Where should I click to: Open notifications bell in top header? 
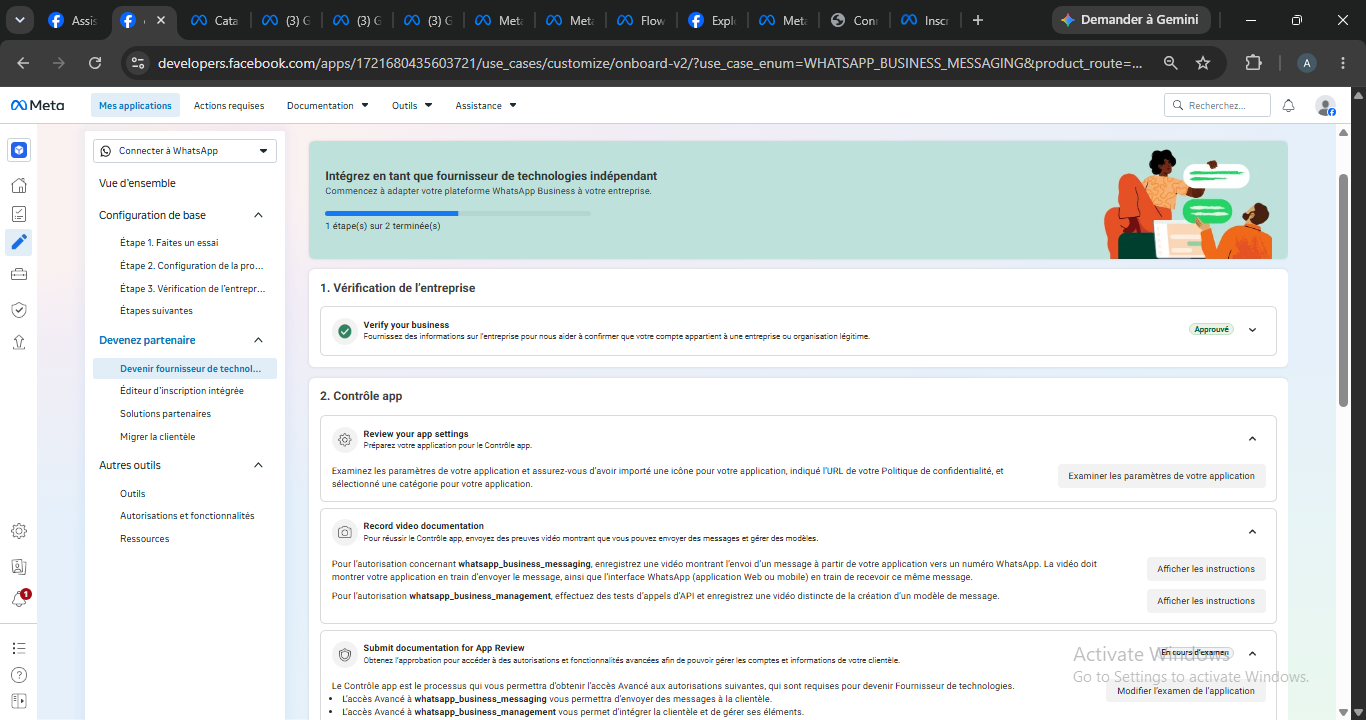(1289, 105)
